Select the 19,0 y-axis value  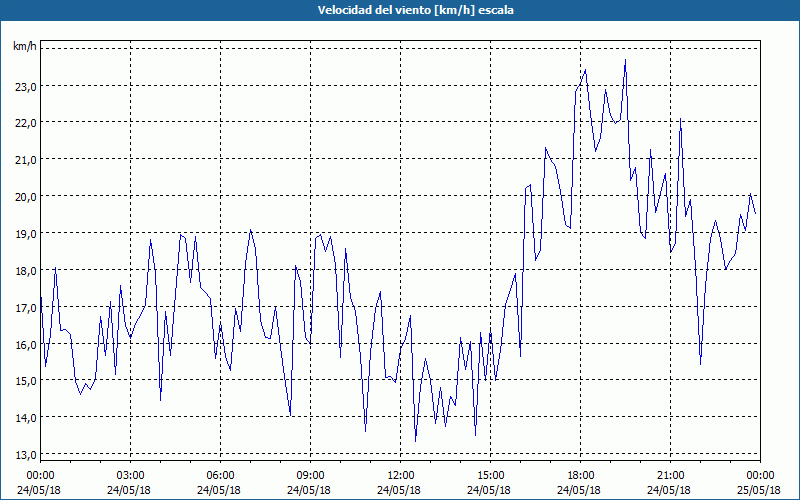tap(27, 234)
